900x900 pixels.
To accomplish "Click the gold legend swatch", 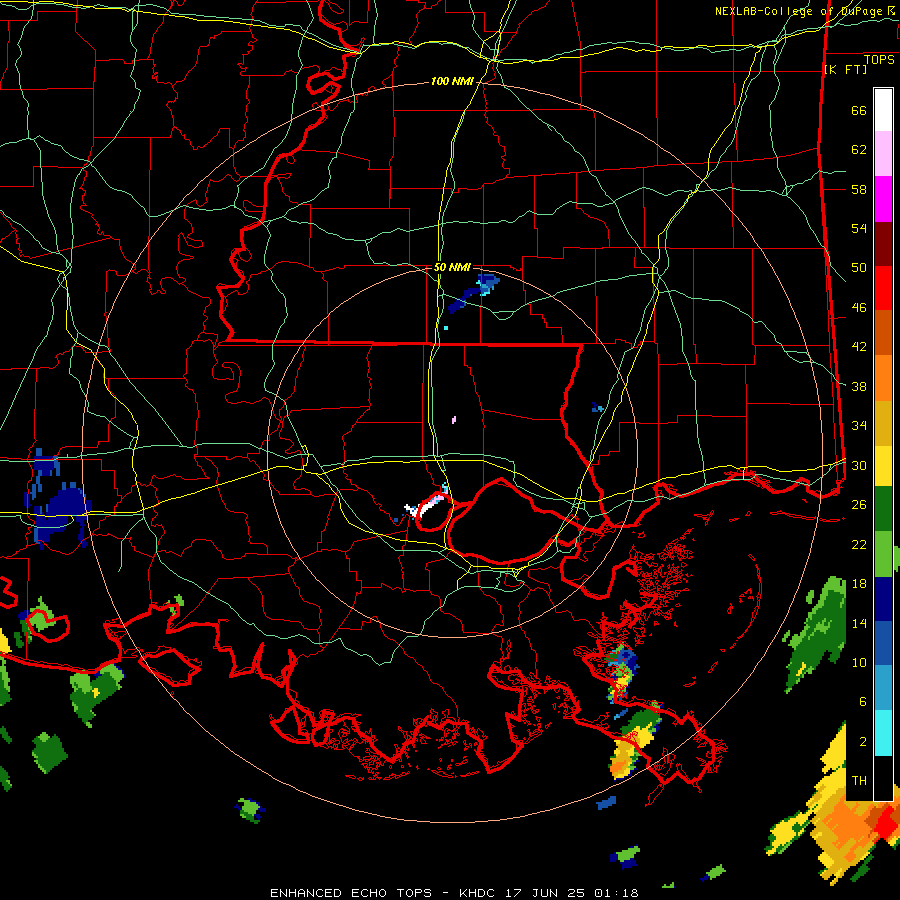I will 883,424.
